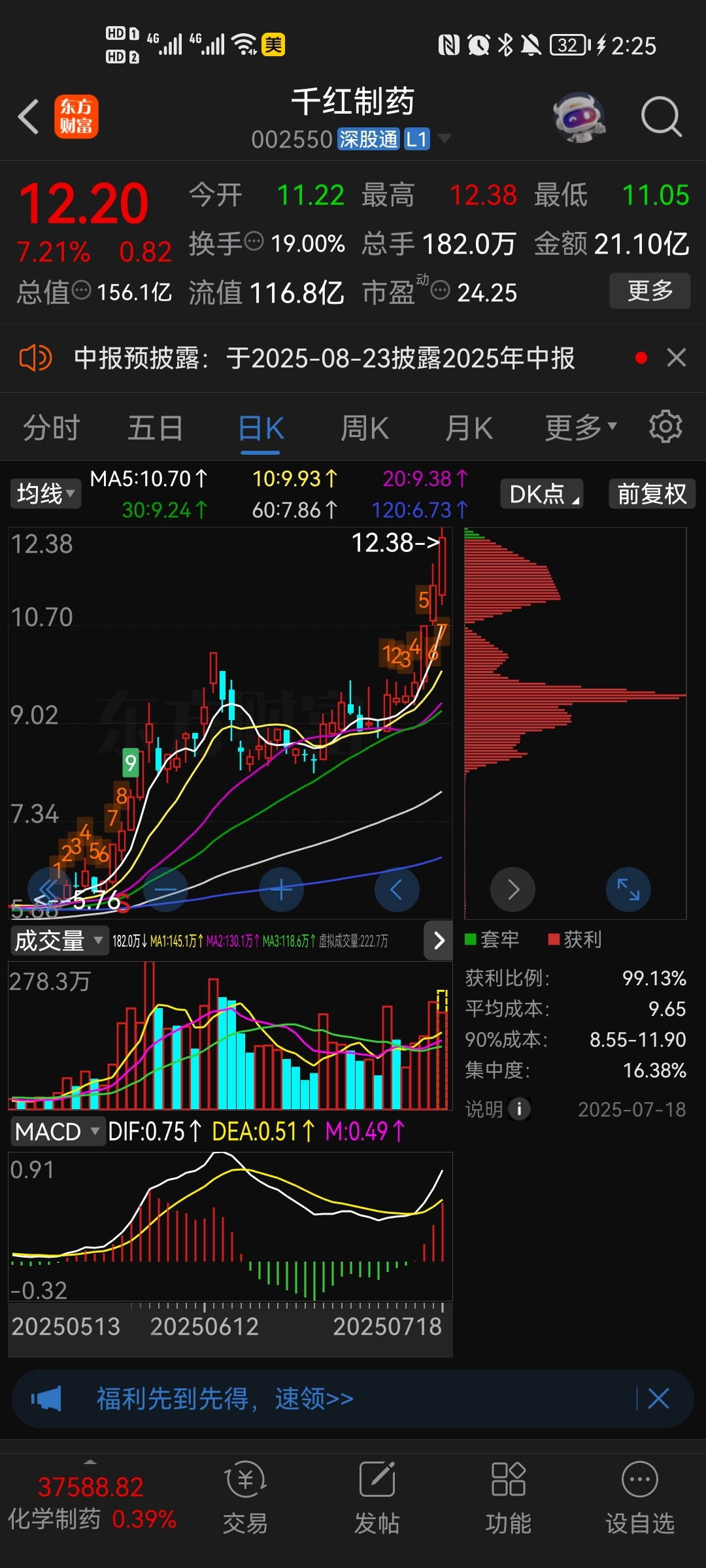Switch to the 月K tab
This screenshot has height=1568, width=706.
pos(469,429)
